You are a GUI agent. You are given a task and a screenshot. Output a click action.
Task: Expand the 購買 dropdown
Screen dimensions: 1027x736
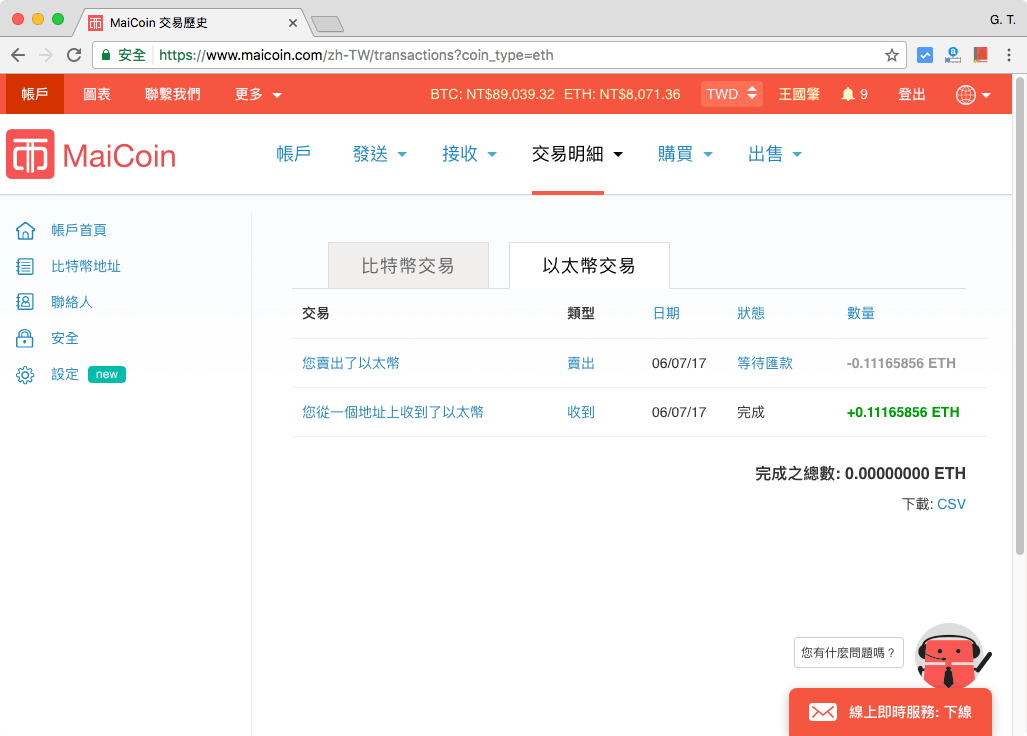686,154
